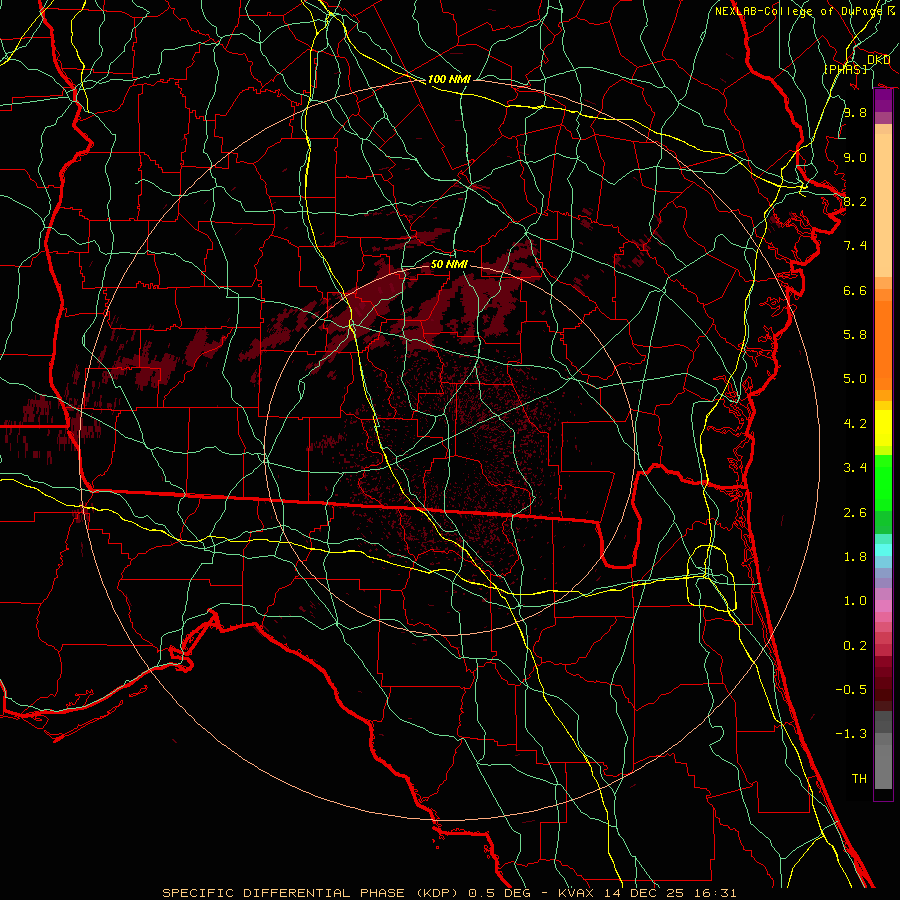
Task: Click the 5.8 legend value
Action: coord(855,335)
